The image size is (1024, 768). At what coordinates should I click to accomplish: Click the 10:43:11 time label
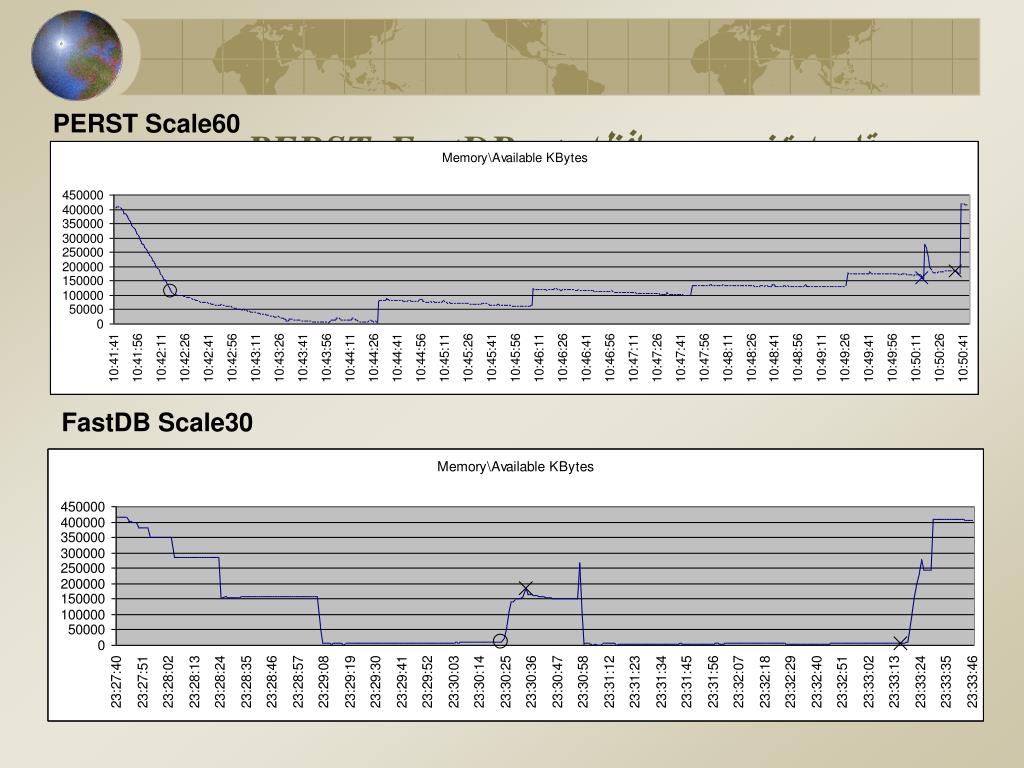pos(255,357)
